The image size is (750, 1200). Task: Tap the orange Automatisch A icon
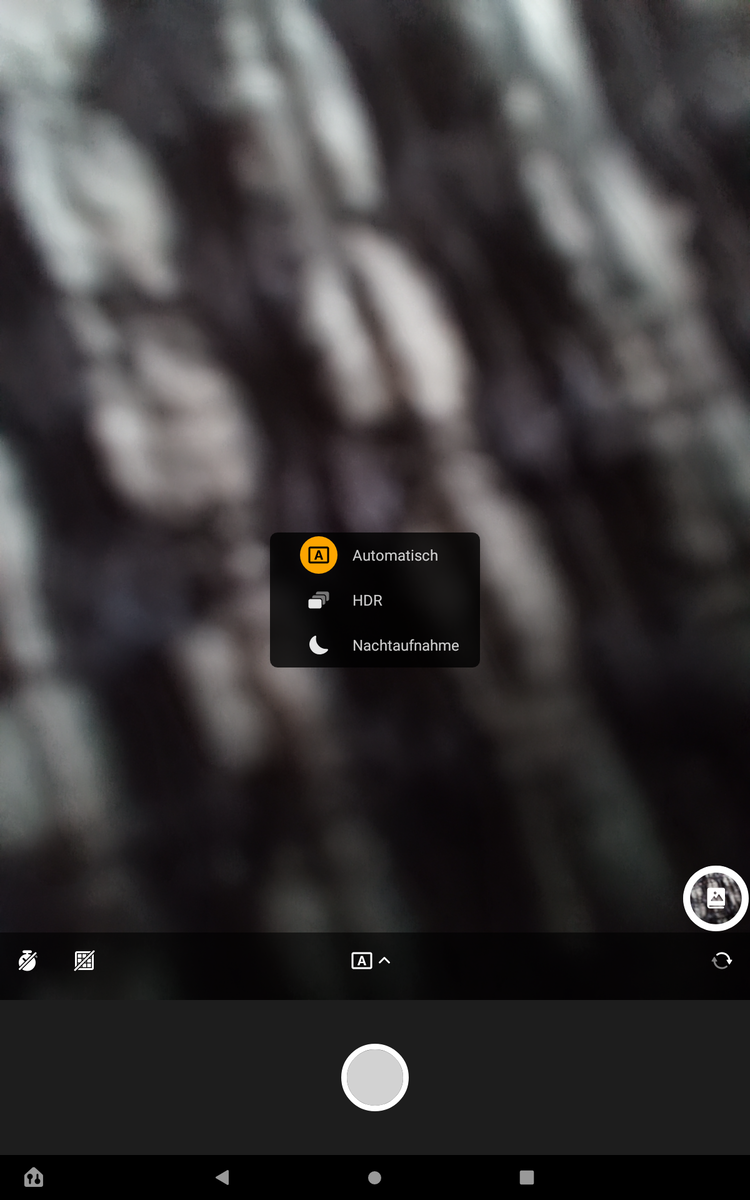click(x=319, y=555)
